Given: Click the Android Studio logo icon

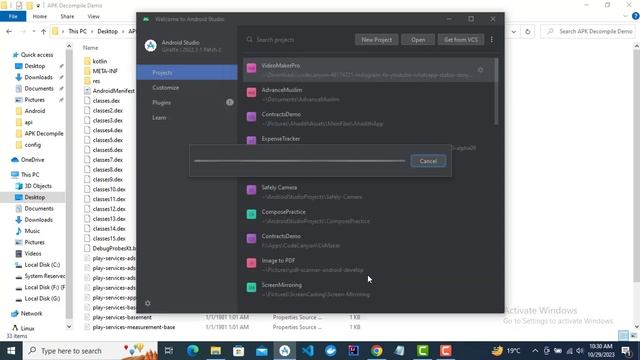Looking at the screenshot, I should coord(151,45).
